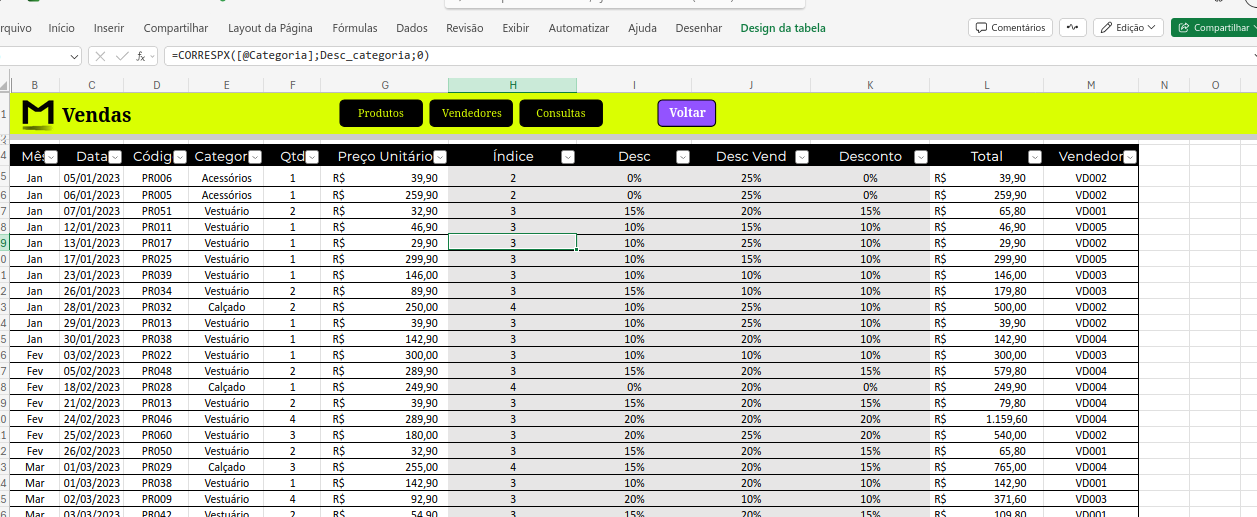Open the Desenhar tab
The image size is (1257, 517).
pos(699,28)
